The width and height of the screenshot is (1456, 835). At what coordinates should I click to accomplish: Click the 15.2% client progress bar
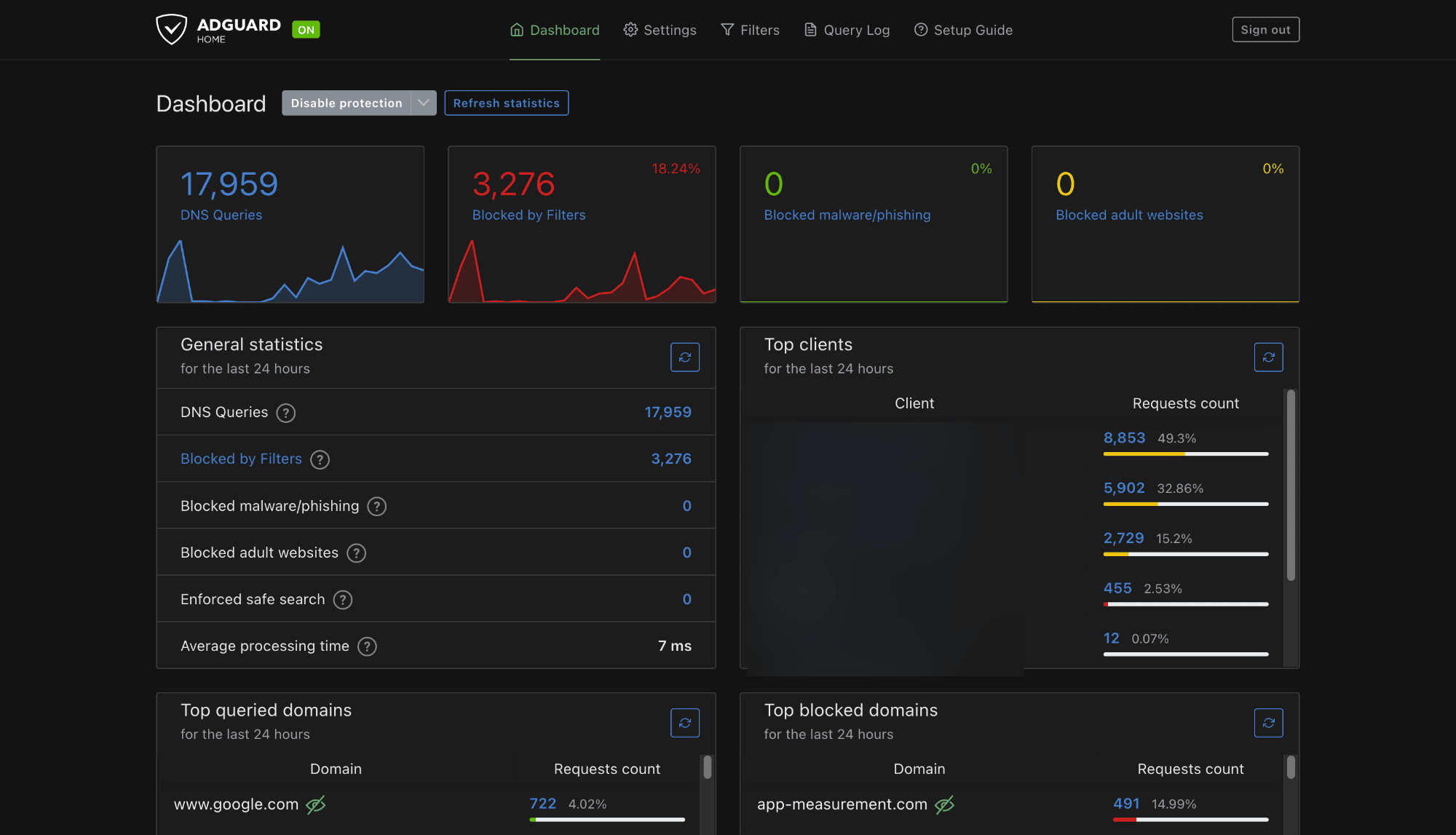pos(1186,554)
